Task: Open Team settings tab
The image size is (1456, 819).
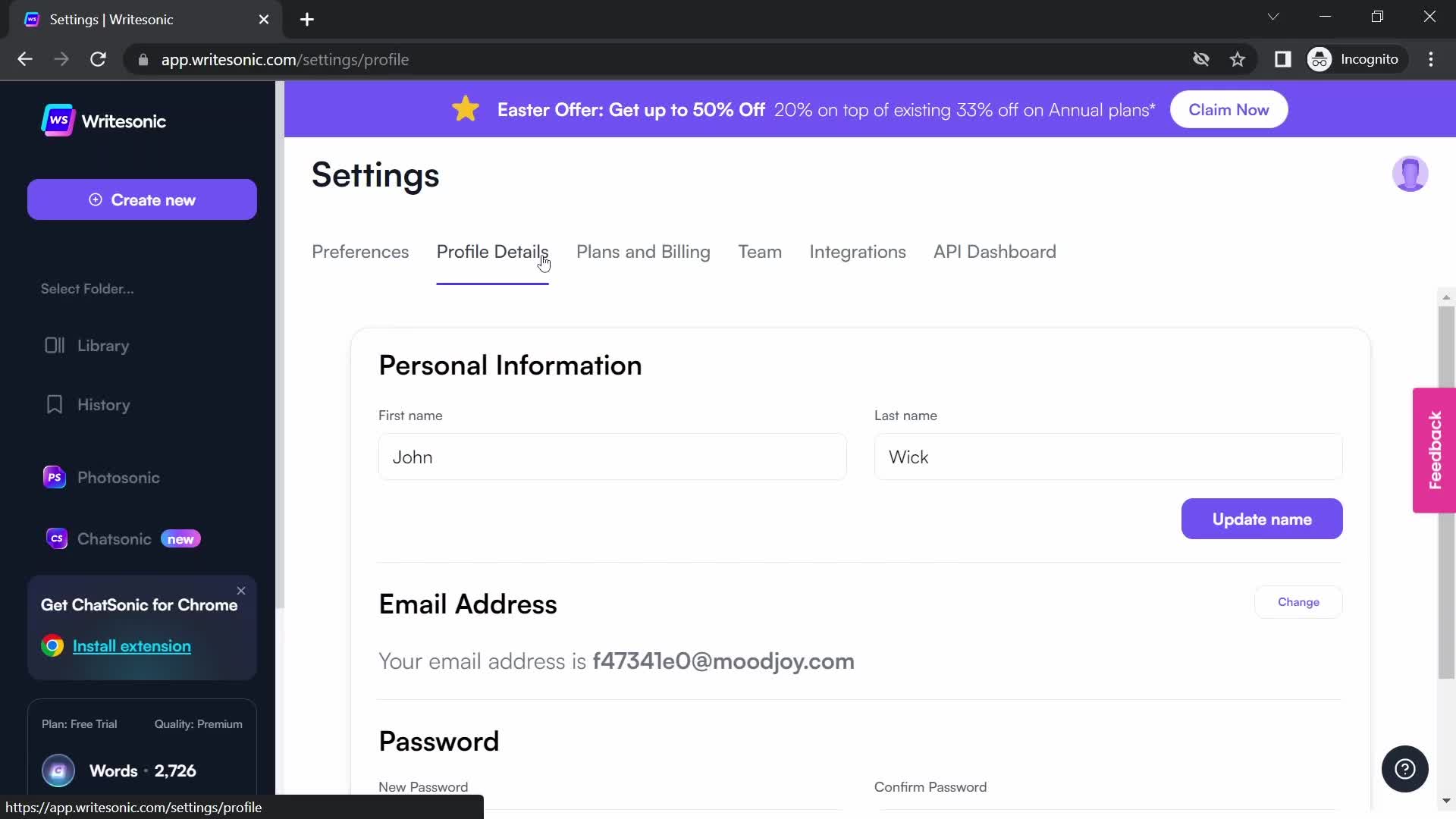Action: (760, 251)
